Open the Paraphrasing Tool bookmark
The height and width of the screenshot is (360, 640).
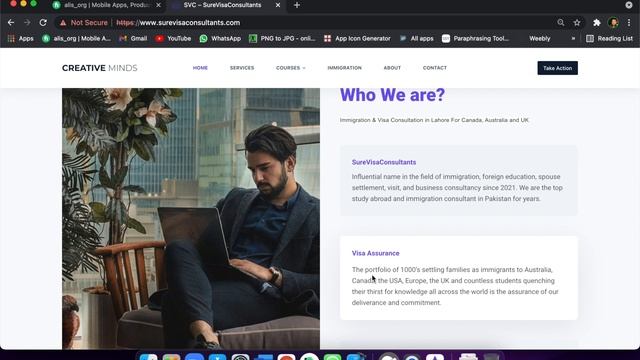pyautogui.click(x=476, y=38)
